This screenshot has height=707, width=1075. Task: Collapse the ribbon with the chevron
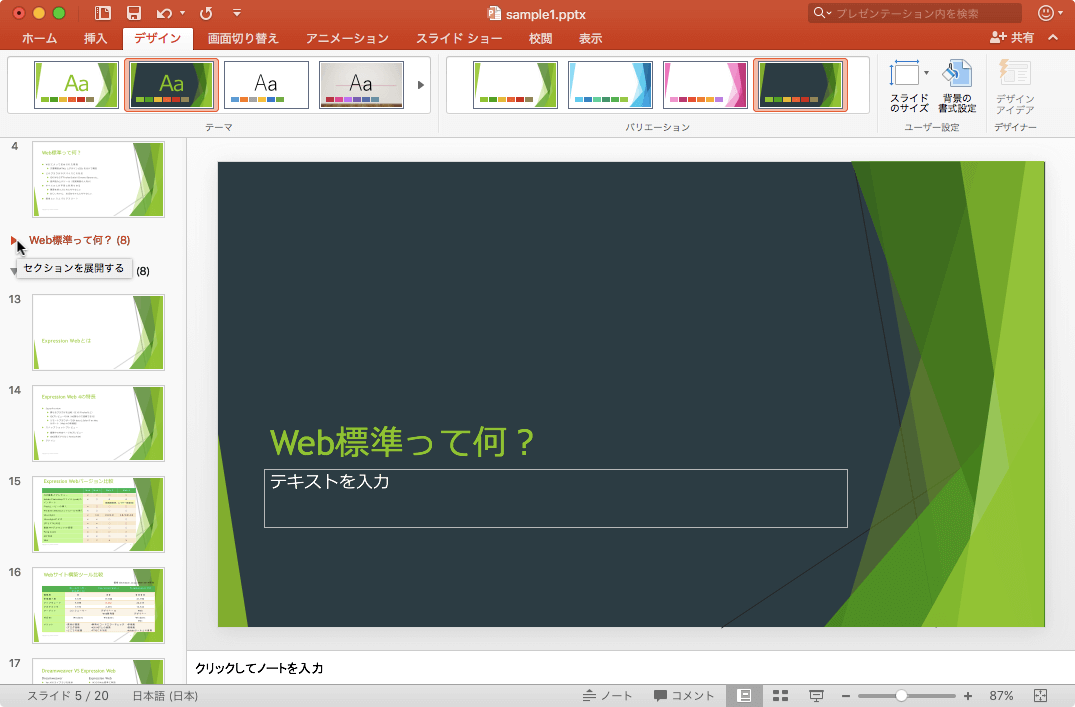(x=1053, y=38)
